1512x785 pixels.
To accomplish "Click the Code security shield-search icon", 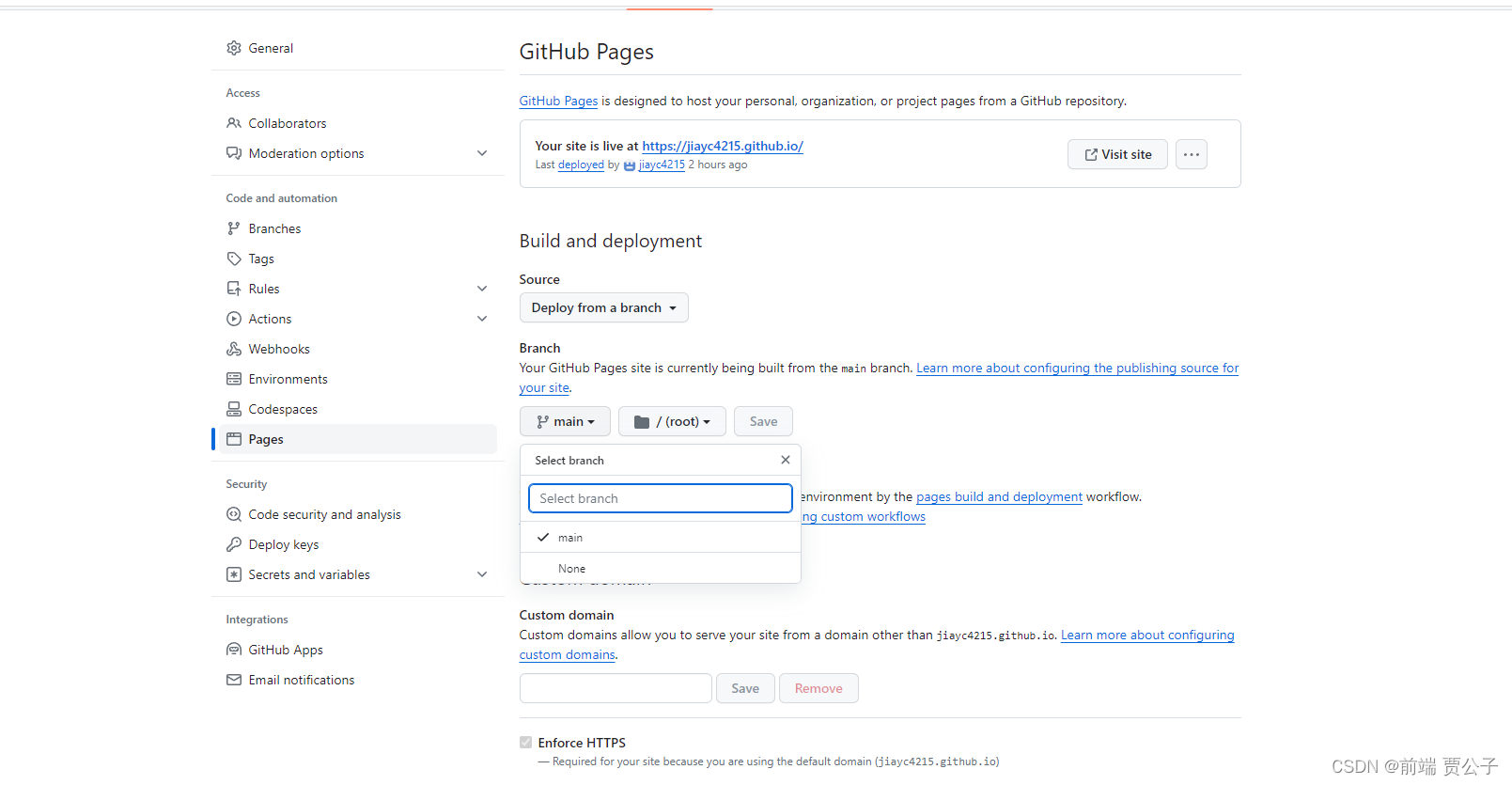I will pos(234,514).
